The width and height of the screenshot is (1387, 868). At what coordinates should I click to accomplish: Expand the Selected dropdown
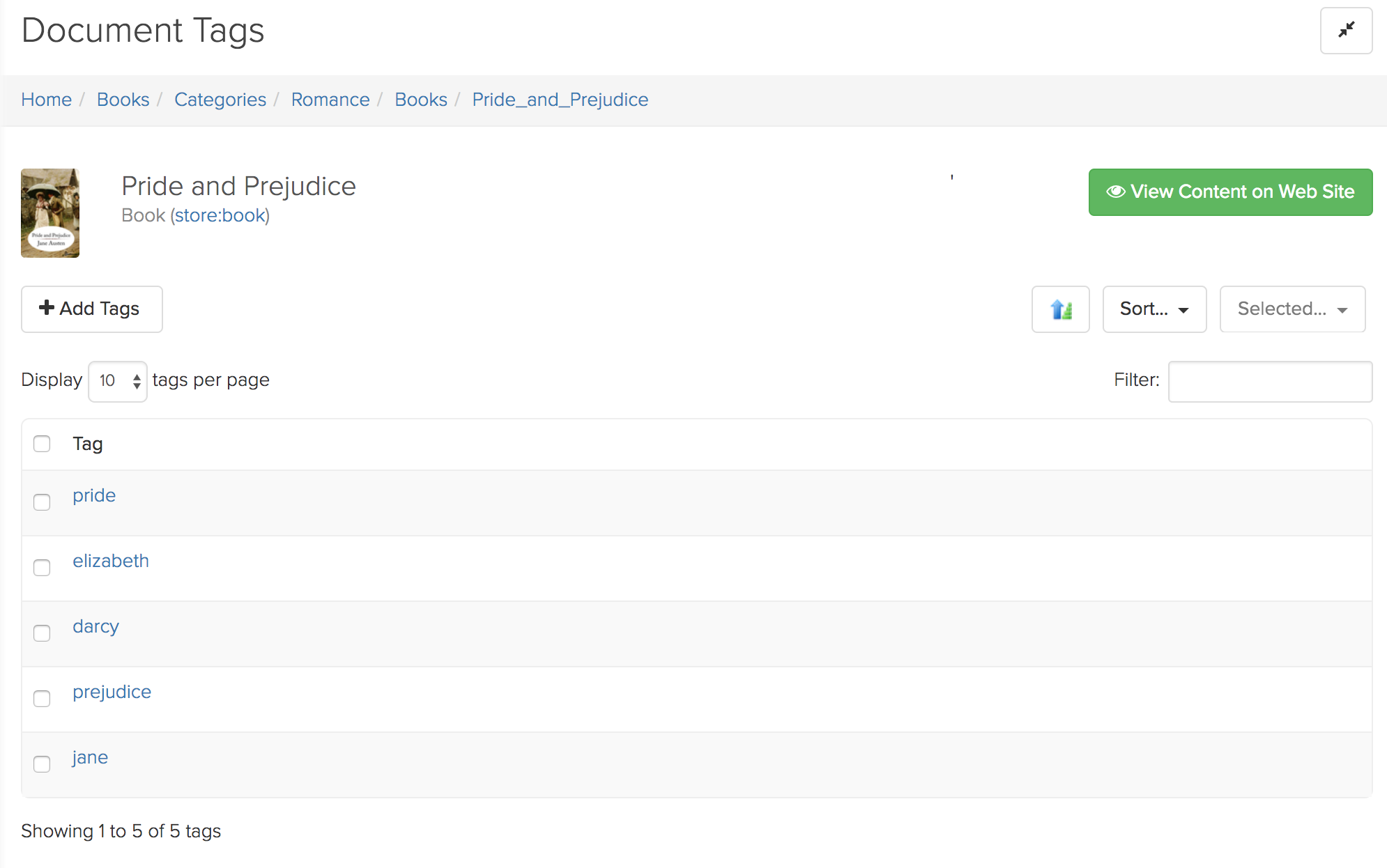tap(1292, 309)
